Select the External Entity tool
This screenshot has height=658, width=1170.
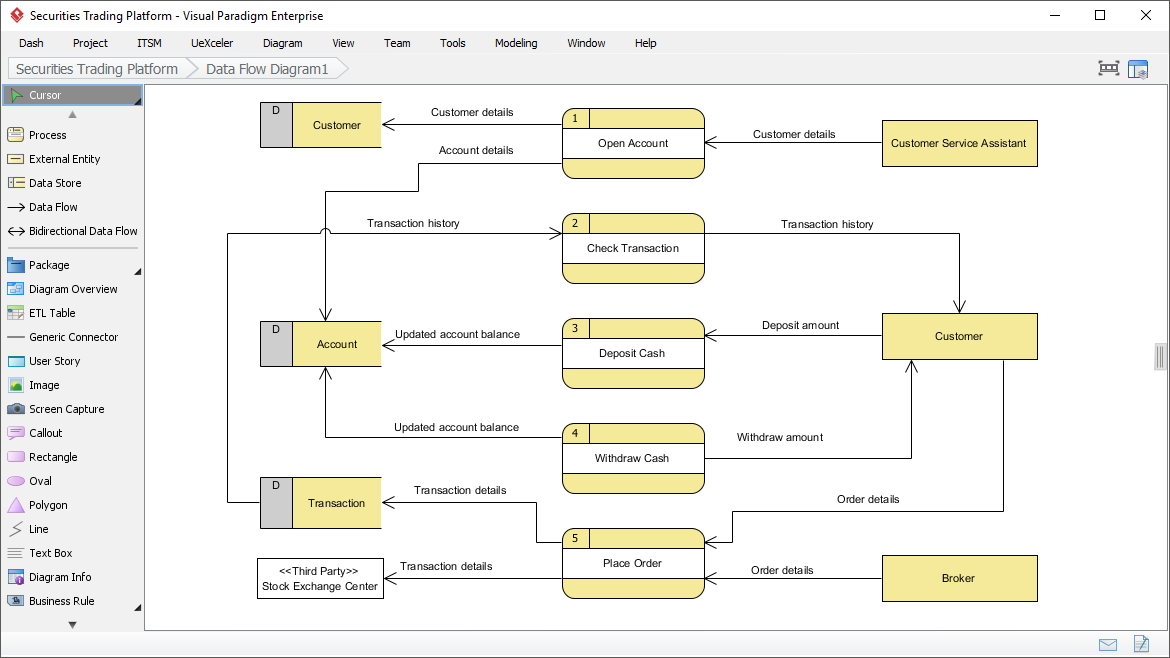click(x=60, y=159)
